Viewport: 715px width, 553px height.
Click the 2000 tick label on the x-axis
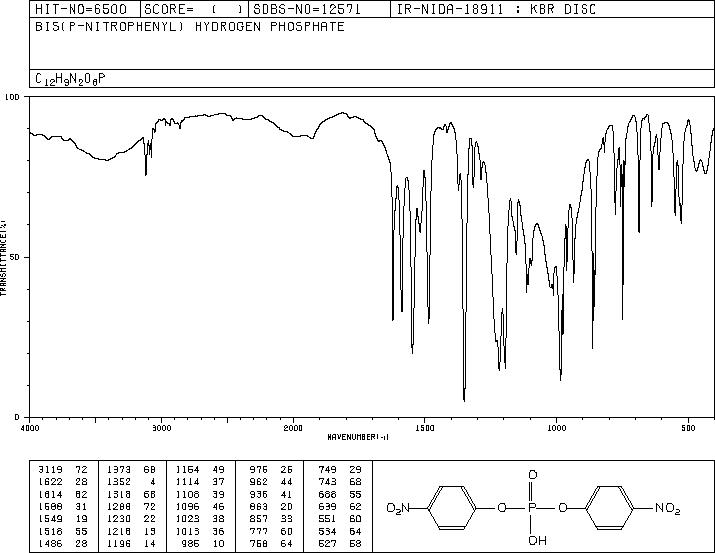293,428
